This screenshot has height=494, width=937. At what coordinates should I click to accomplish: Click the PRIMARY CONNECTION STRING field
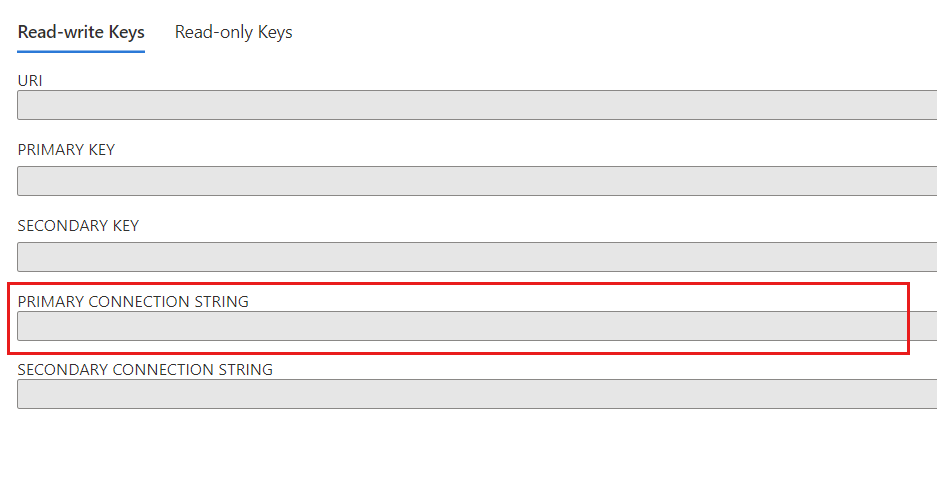477,326
